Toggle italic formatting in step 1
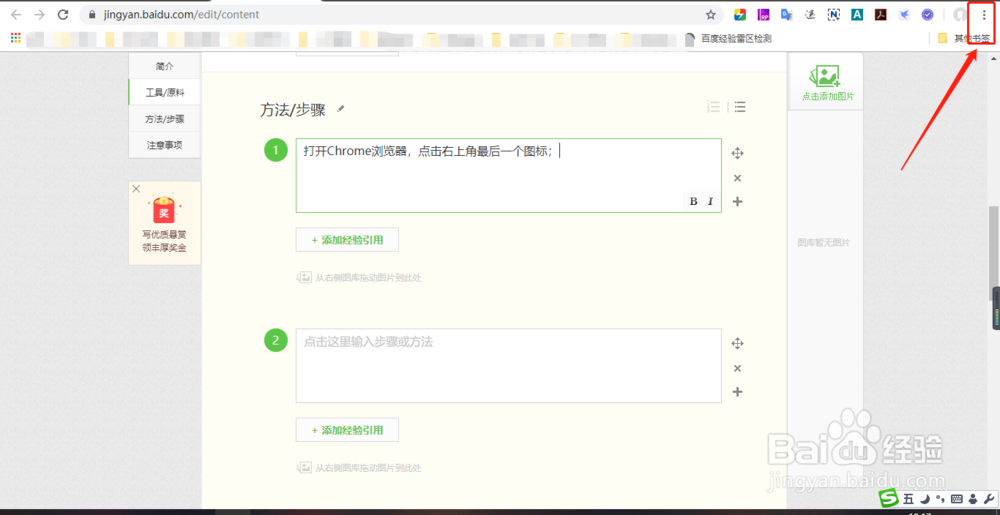The image size is (1000, 515). pos(710,201)
